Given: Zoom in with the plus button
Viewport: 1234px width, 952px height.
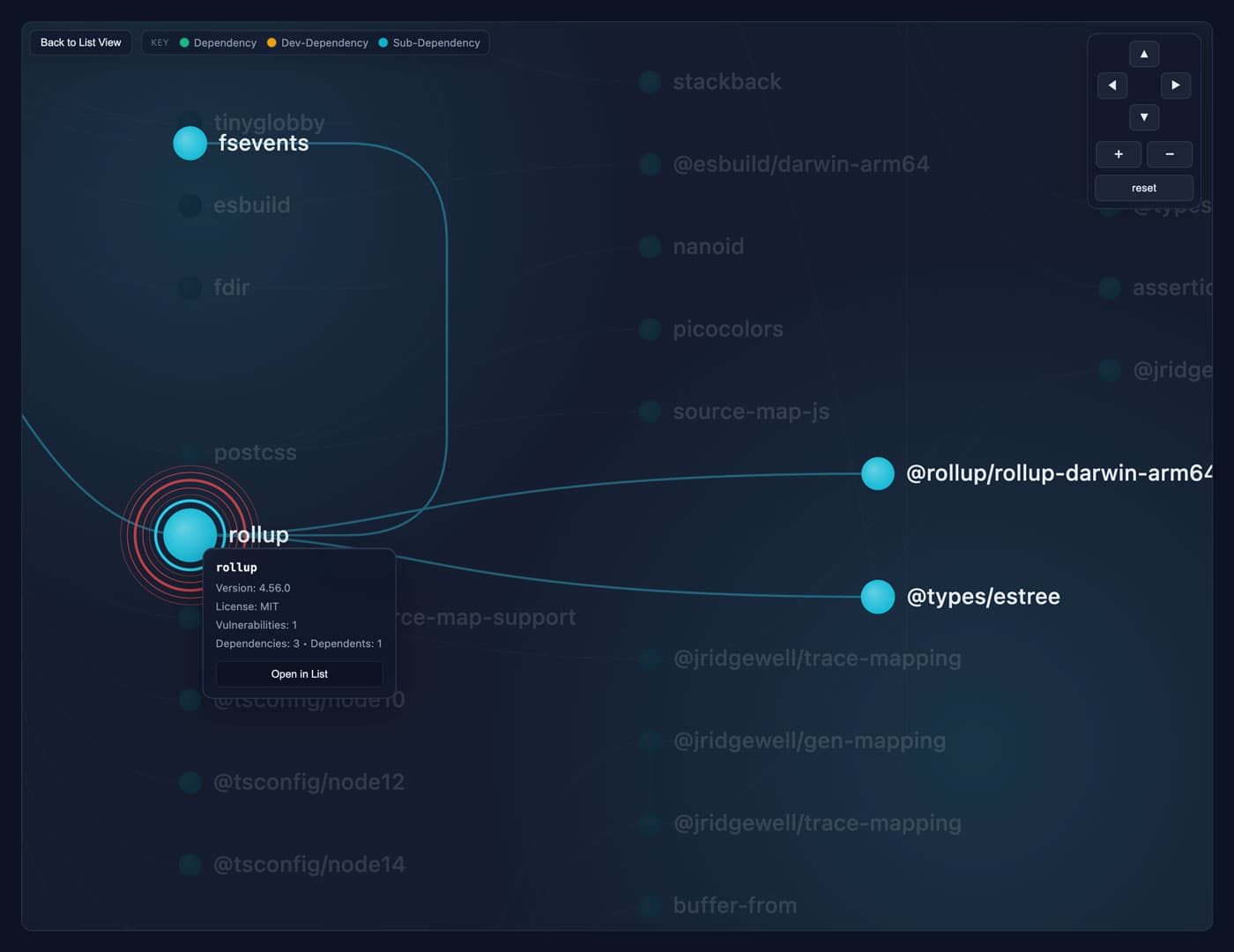Looking at the screenshot, I should tap(1118, 154).
